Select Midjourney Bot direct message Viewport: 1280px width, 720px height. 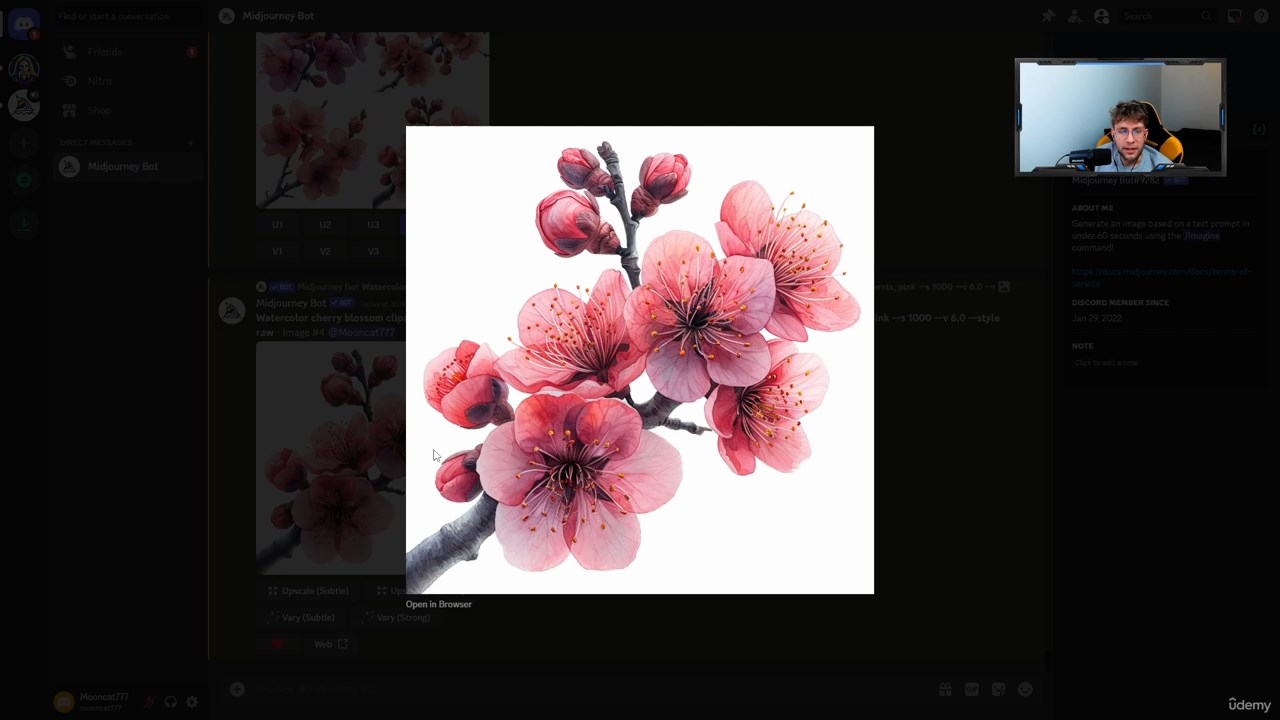click(127, 167)
